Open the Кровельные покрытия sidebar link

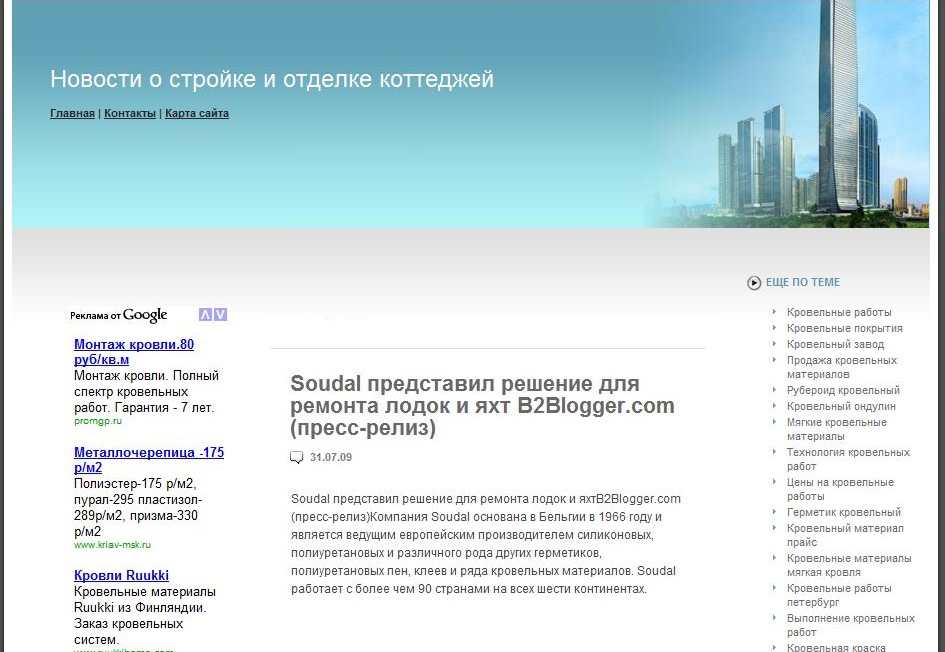844,328
